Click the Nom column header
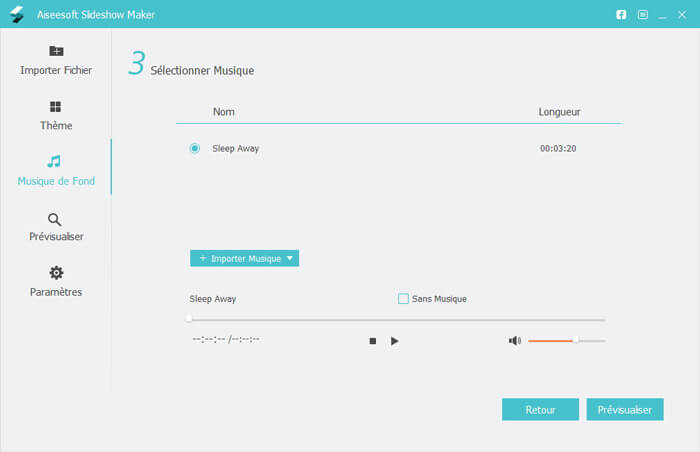 223,112
